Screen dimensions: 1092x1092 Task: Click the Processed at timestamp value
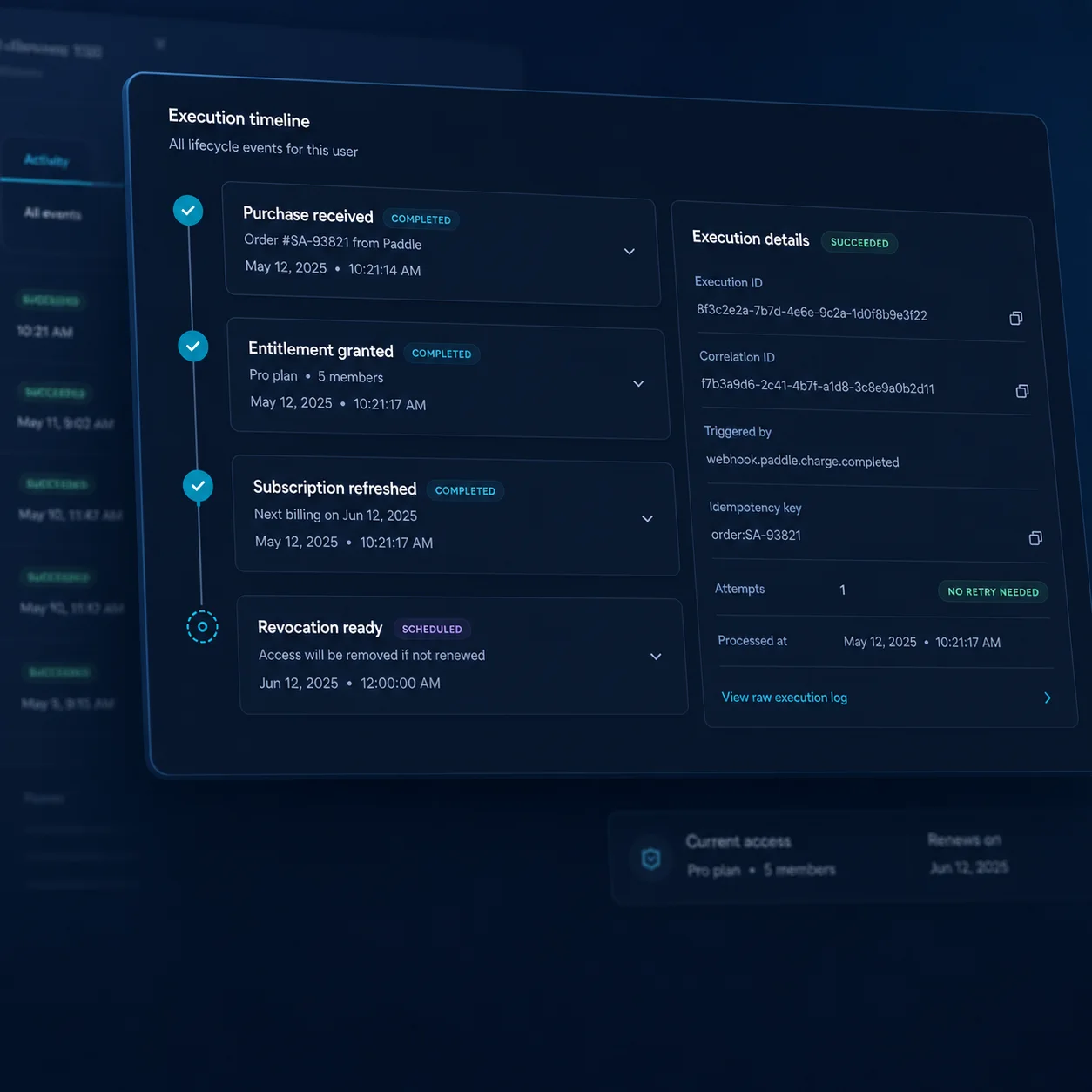tap(922, 642)
